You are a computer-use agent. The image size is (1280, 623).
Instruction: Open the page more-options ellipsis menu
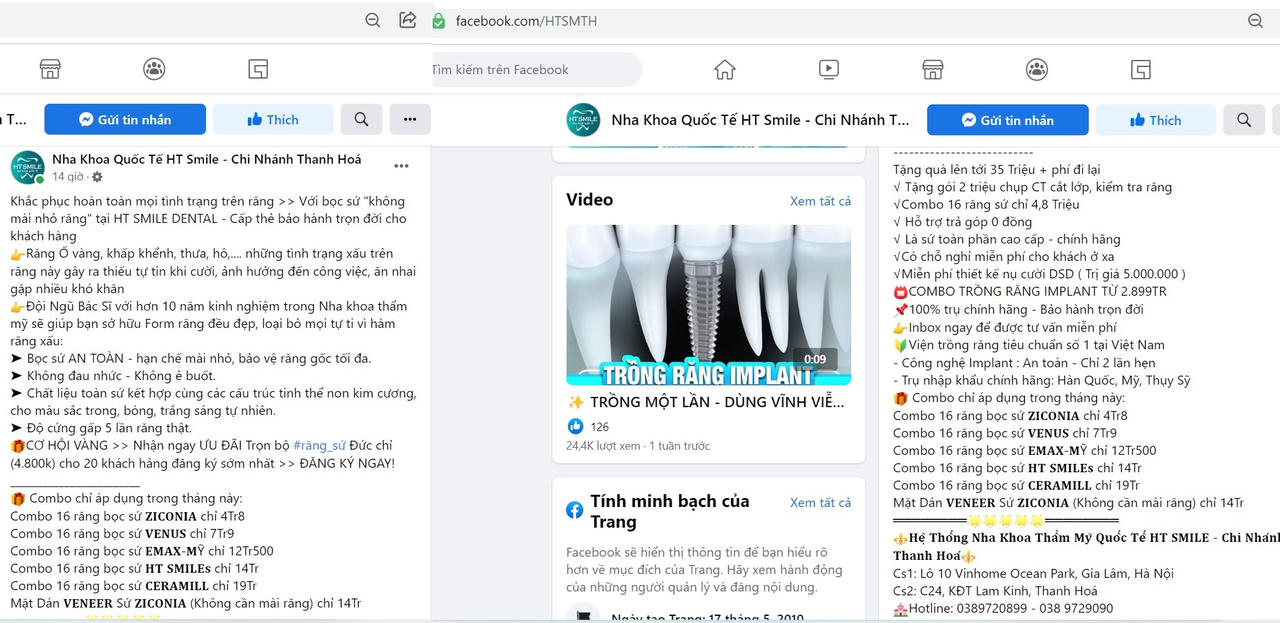point(410,119)
